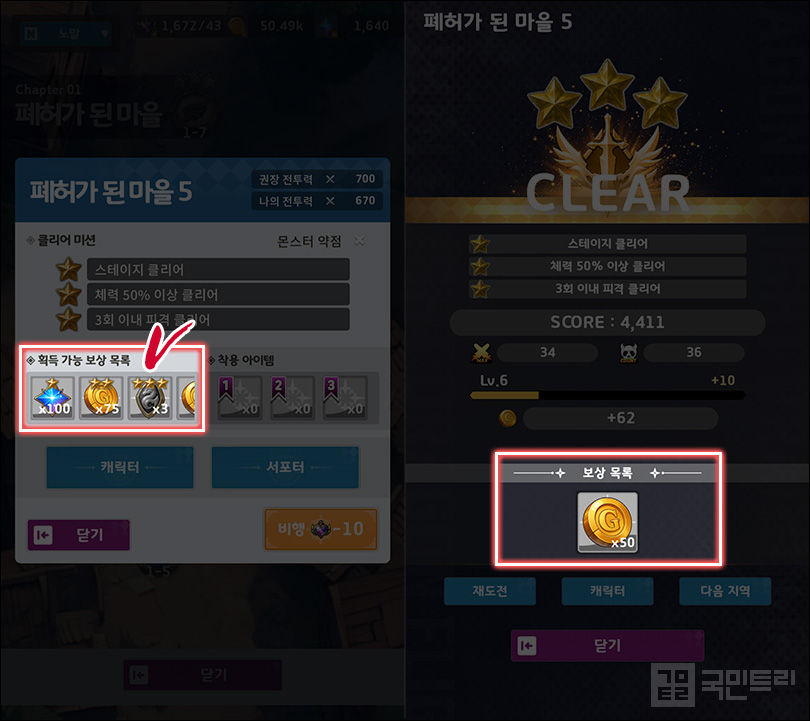The height and width of the screenshot is (721, 810).
Task: Tap the 스테이지 클리어 mission star
Action: (69, 270)
